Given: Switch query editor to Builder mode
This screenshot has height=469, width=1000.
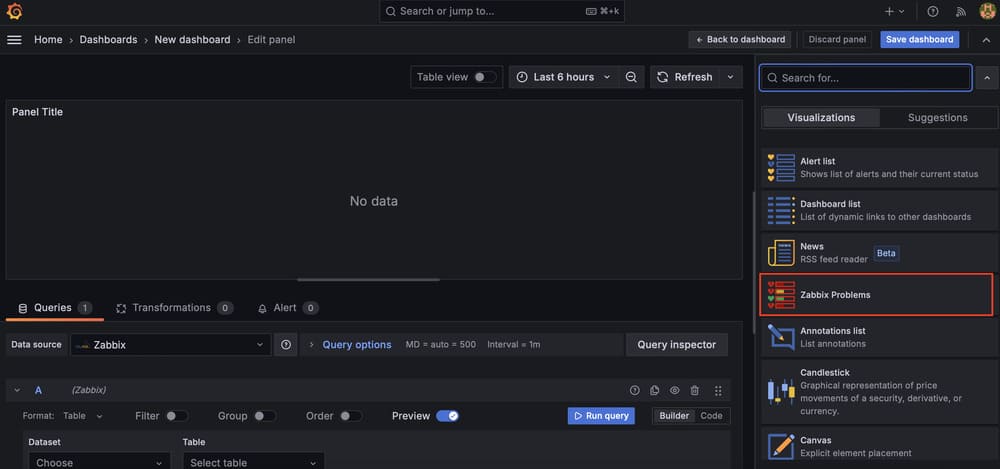Looking at the screenshot, I should (674, 416).
